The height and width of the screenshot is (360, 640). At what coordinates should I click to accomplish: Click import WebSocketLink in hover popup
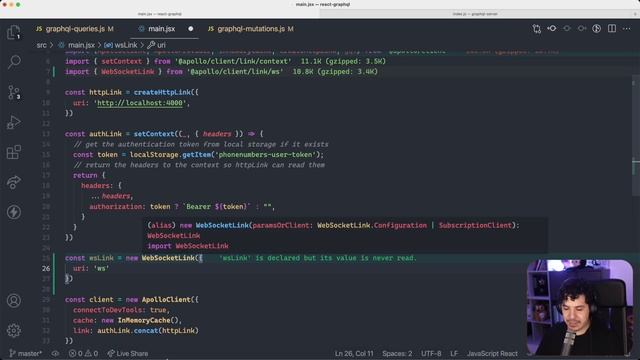click(188, 246)
